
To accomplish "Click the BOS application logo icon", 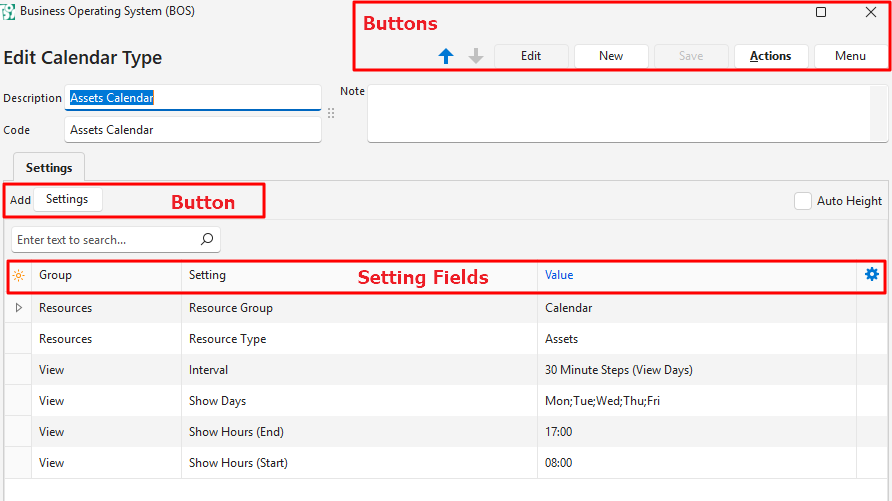I will pos(9,12).
